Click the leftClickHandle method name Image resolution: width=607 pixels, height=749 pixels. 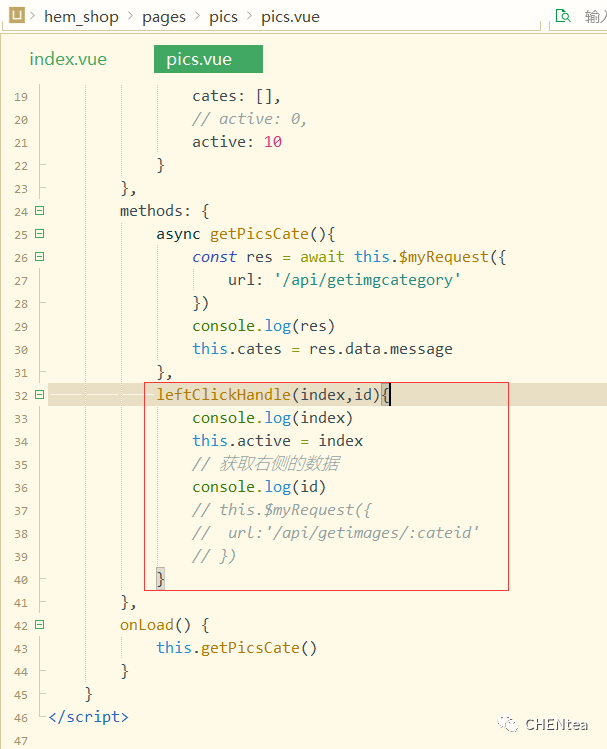pyautogui.click(x=224, y=395)
